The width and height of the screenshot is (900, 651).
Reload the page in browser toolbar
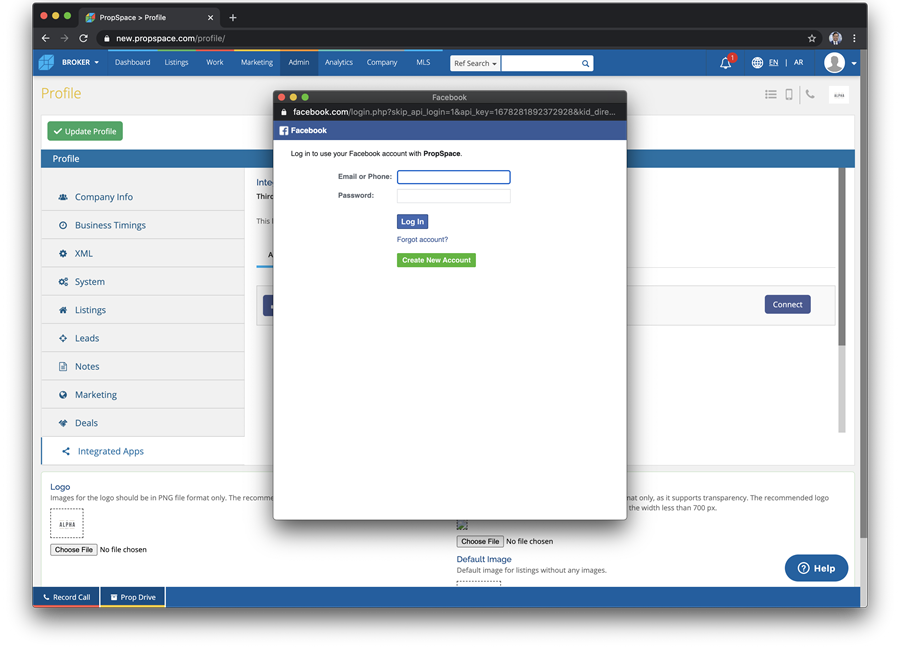coord(83,38)
